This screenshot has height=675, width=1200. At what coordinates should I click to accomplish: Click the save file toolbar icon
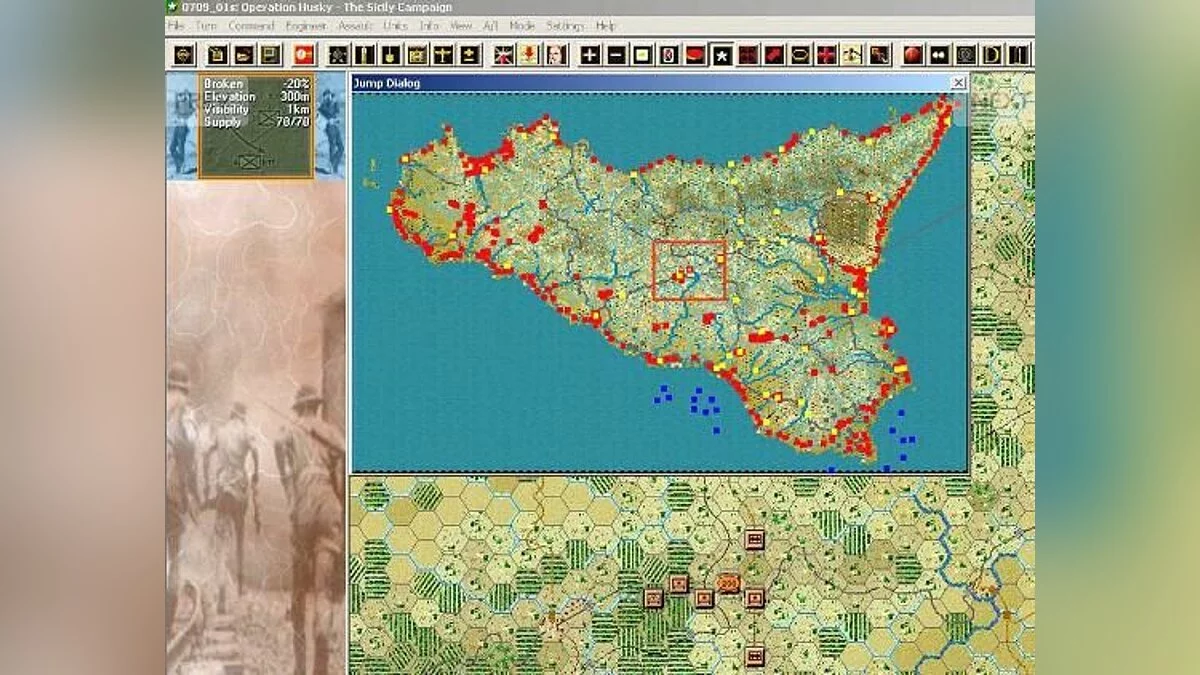pos(217,54)
